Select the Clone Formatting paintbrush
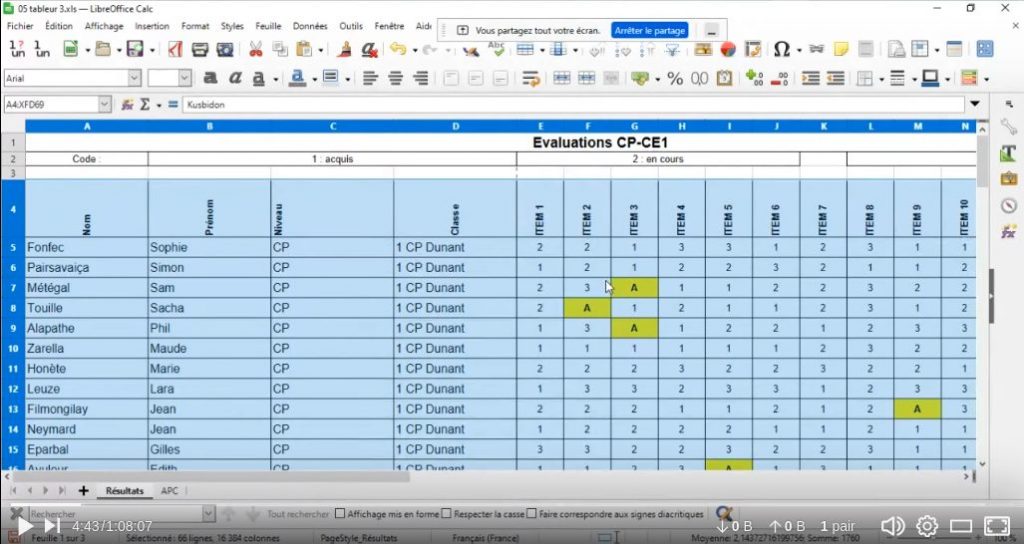1024x544 pixels. pos(345,50)
